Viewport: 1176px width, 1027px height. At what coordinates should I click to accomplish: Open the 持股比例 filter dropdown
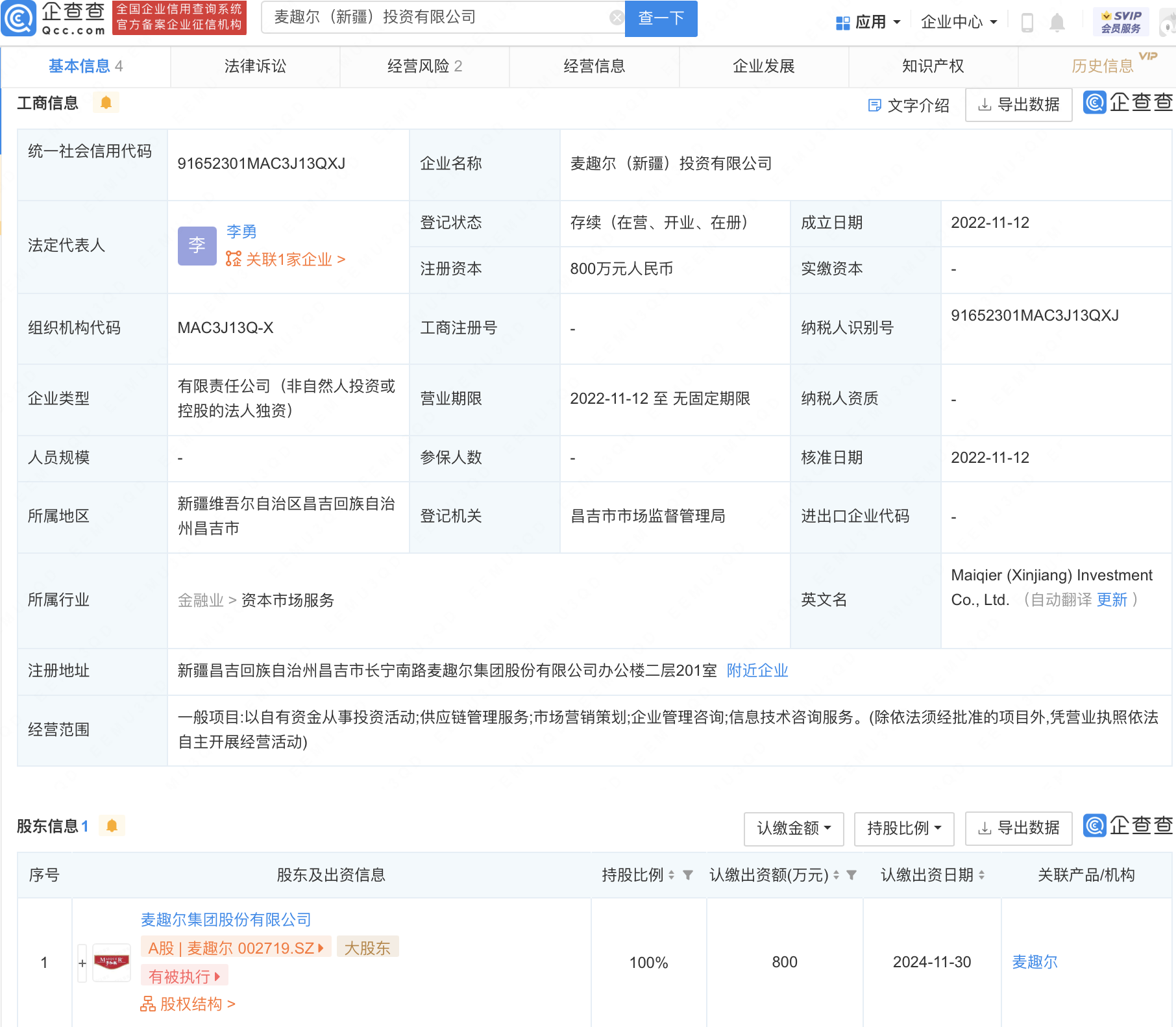904,828
